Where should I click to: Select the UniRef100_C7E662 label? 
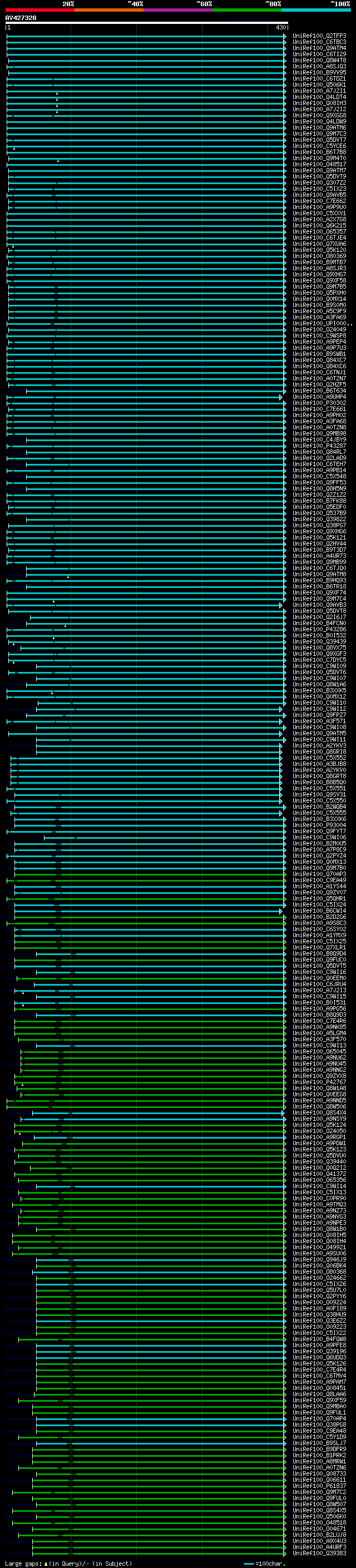pos(319,201)
